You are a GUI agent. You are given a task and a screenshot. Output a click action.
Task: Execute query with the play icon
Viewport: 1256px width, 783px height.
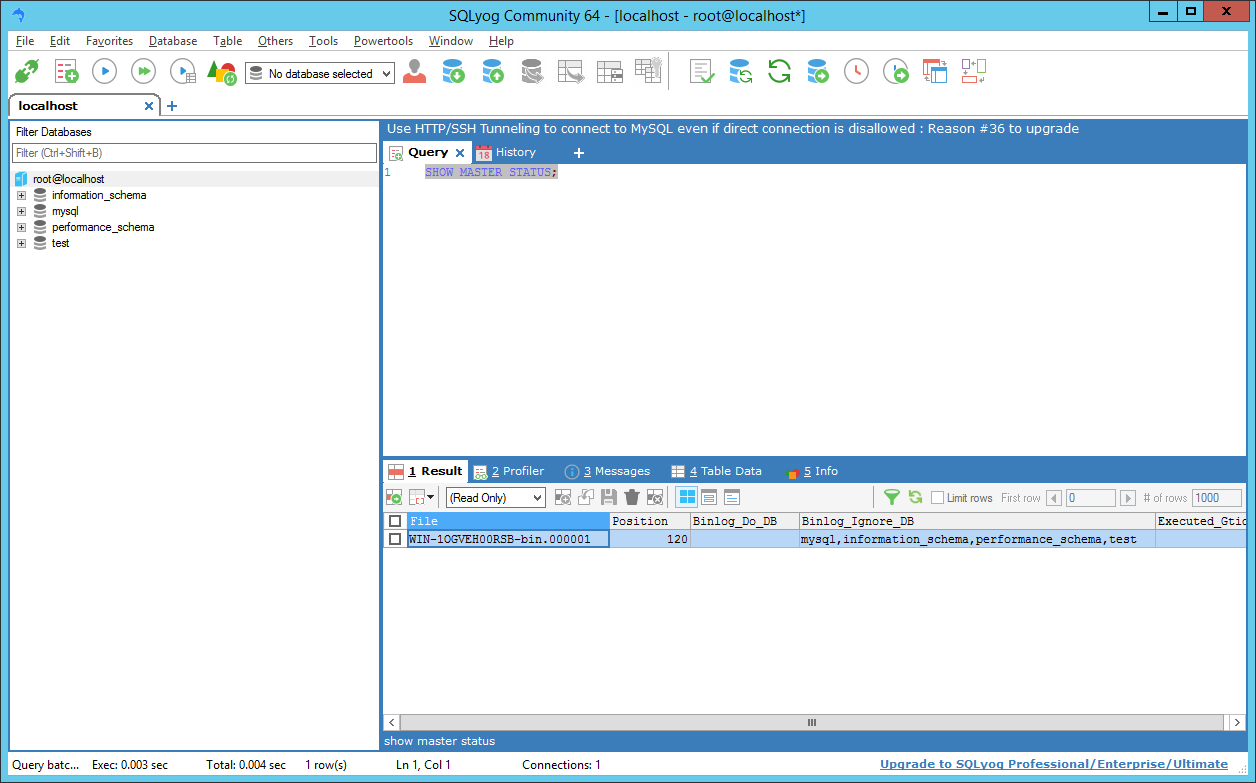coord(105,72)
